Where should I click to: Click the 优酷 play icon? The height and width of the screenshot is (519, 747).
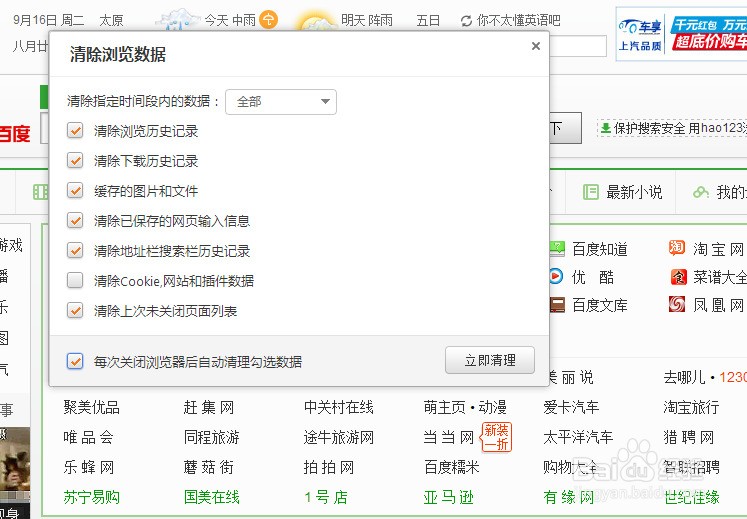click(x=558, y=277)
